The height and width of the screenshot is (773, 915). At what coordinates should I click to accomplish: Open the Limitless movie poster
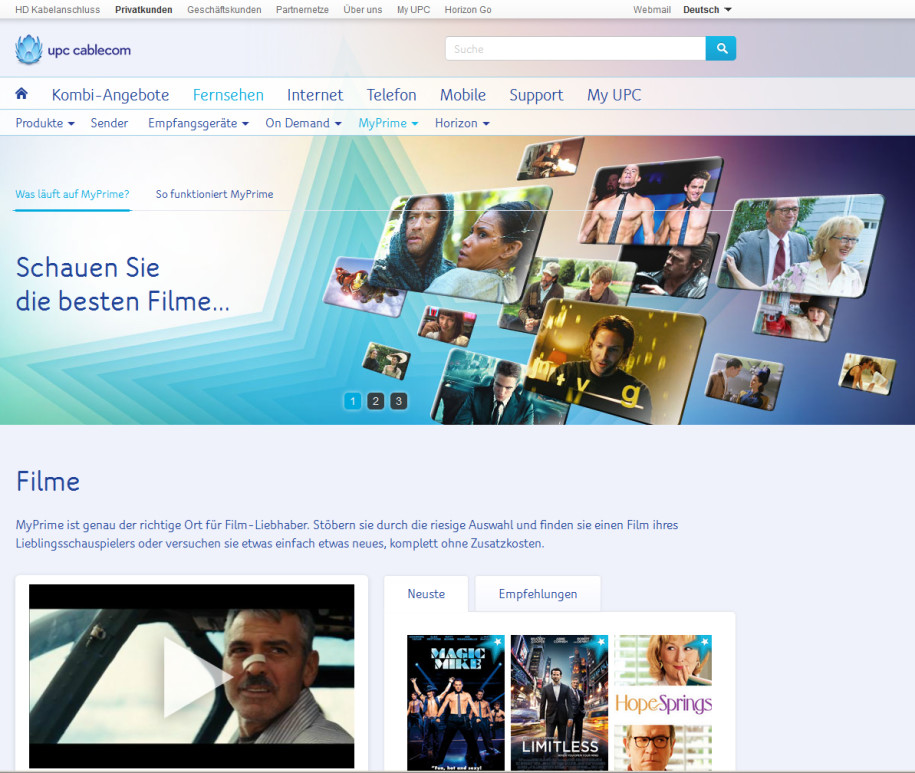tap(559, 703)
